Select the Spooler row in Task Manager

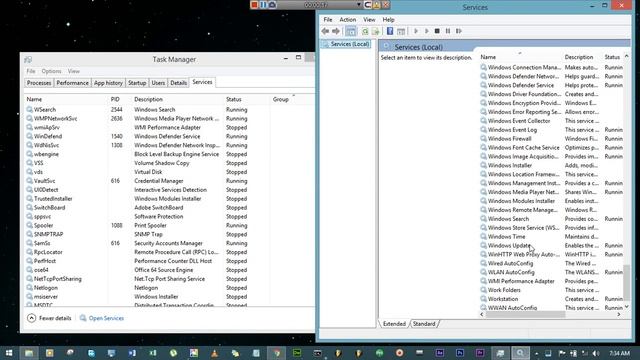point(169,225)
